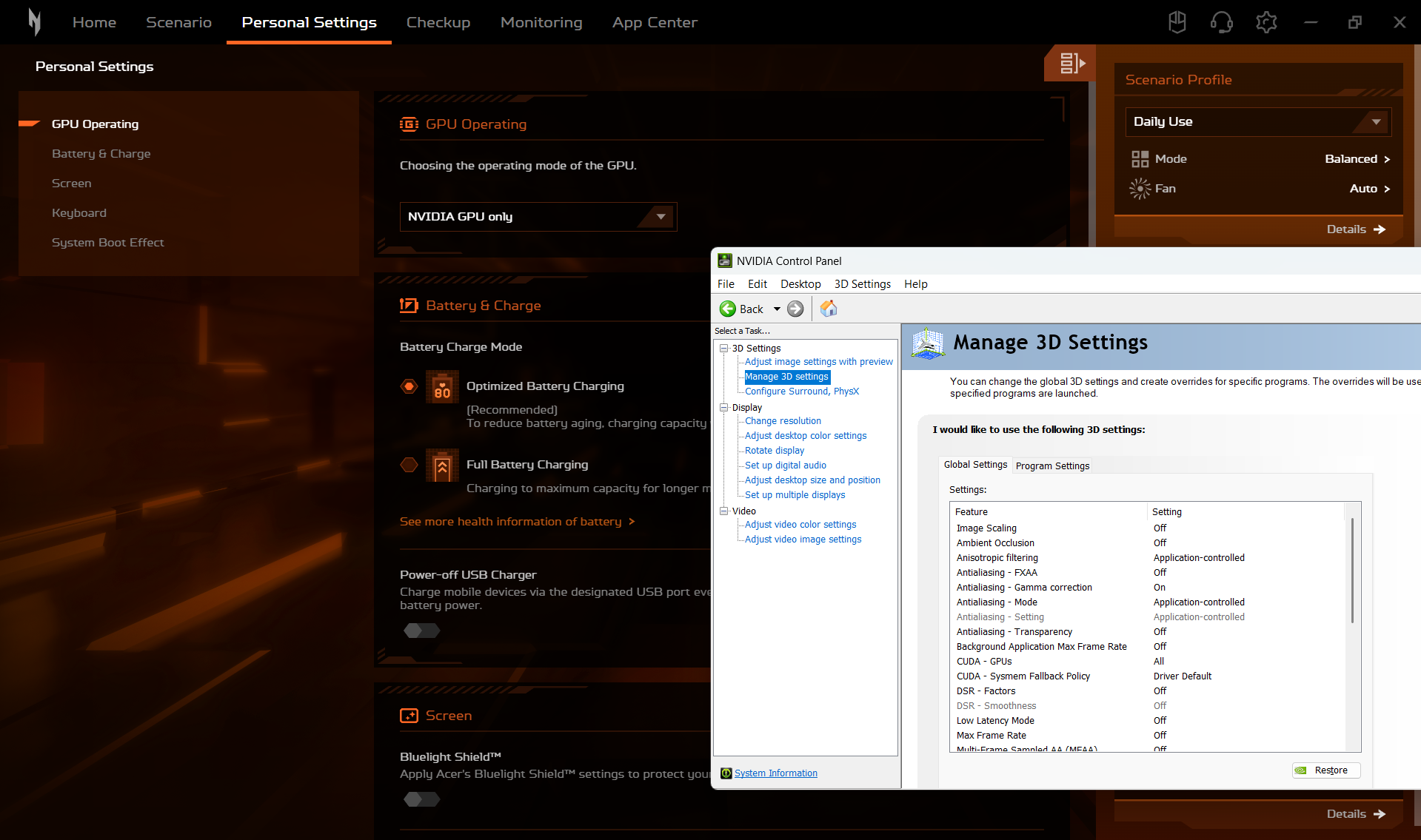Click the Manage 3D Settings header icon
Image resolution: width=1421 pixels, height=840 pixels.
(928, 344)
